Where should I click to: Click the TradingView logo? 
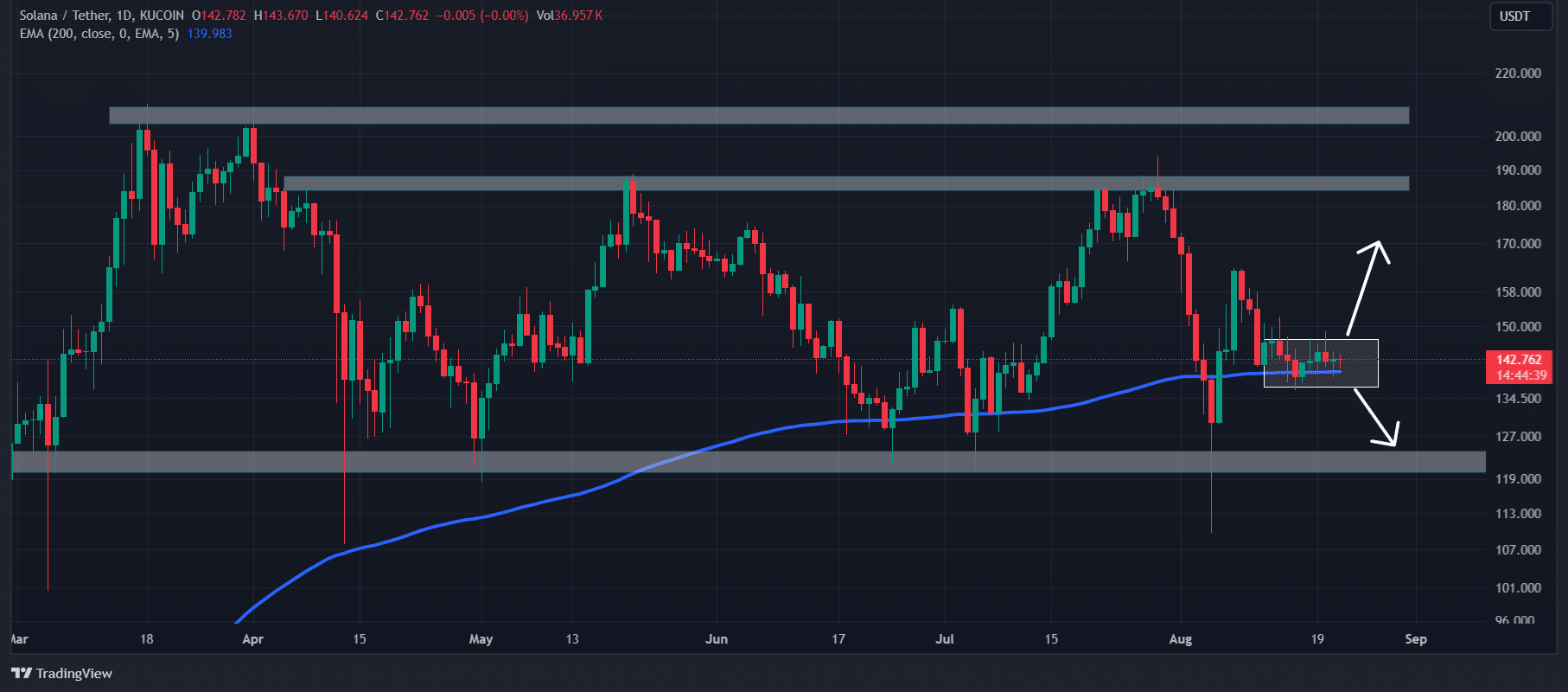pyautogui.click(x=62, y=673)
